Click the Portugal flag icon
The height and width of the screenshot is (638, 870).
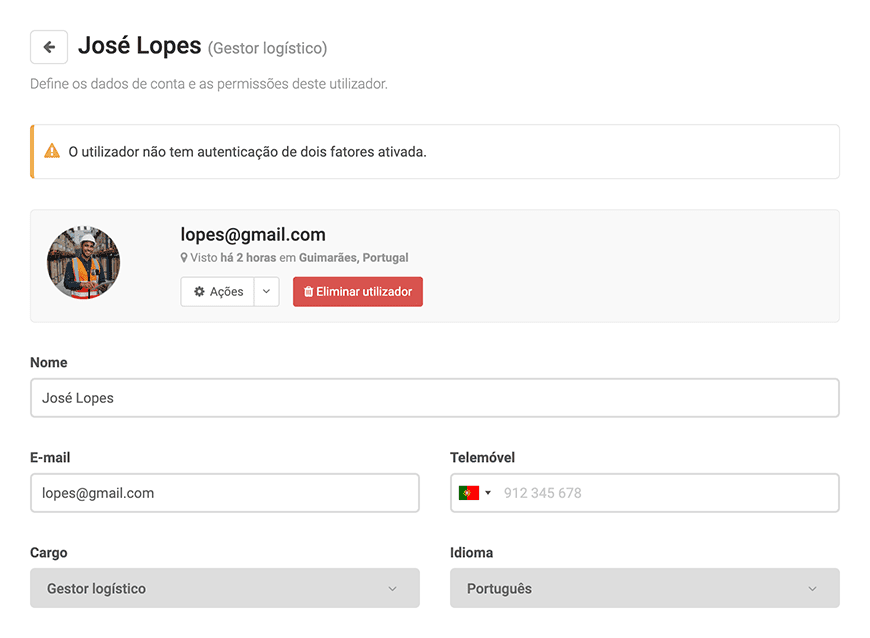pyautogui.click(x=469, y=493)
